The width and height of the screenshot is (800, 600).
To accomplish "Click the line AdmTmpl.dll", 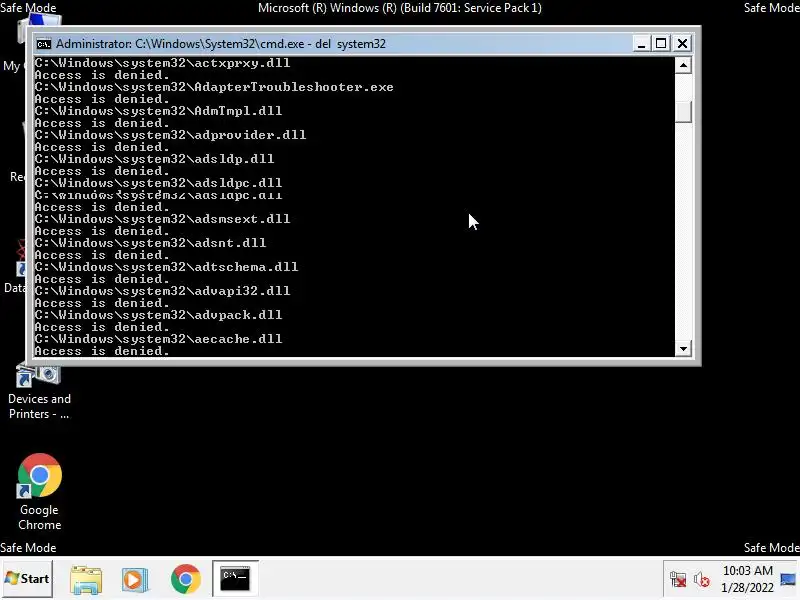I will pyautogui.click(x=158, y=111).
